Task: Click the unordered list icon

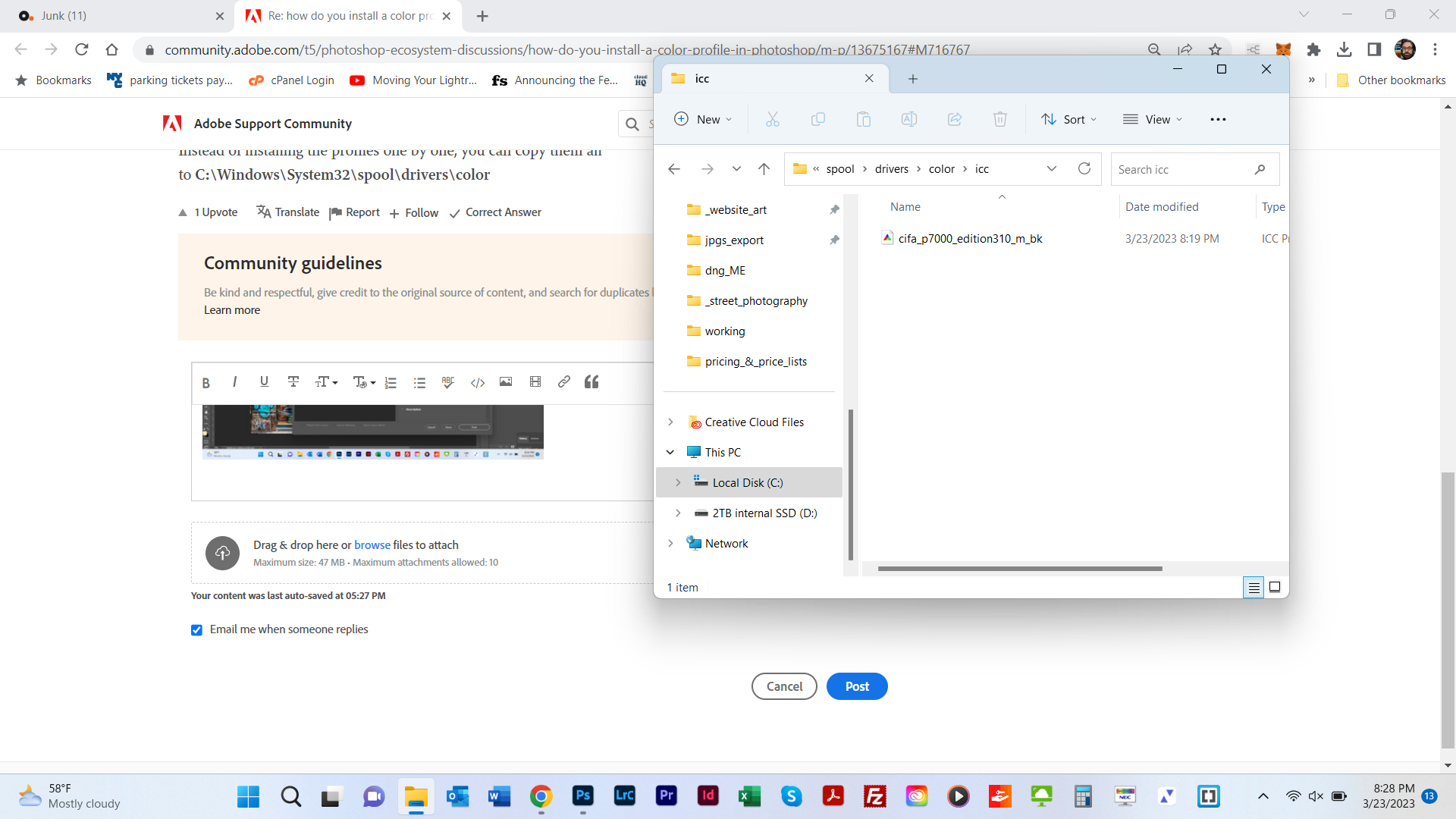Action: click(x=420, y=382)
